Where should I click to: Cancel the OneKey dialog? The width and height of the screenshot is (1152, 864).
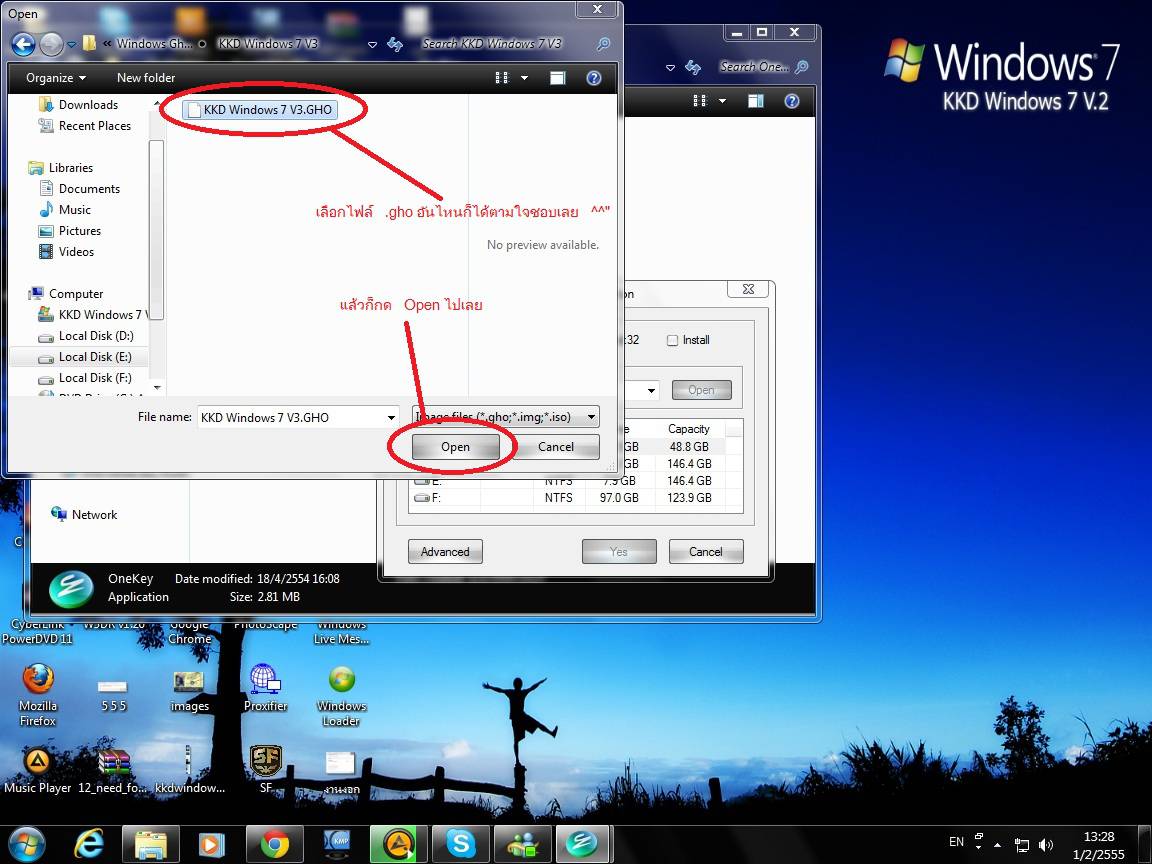coord(706,552)
